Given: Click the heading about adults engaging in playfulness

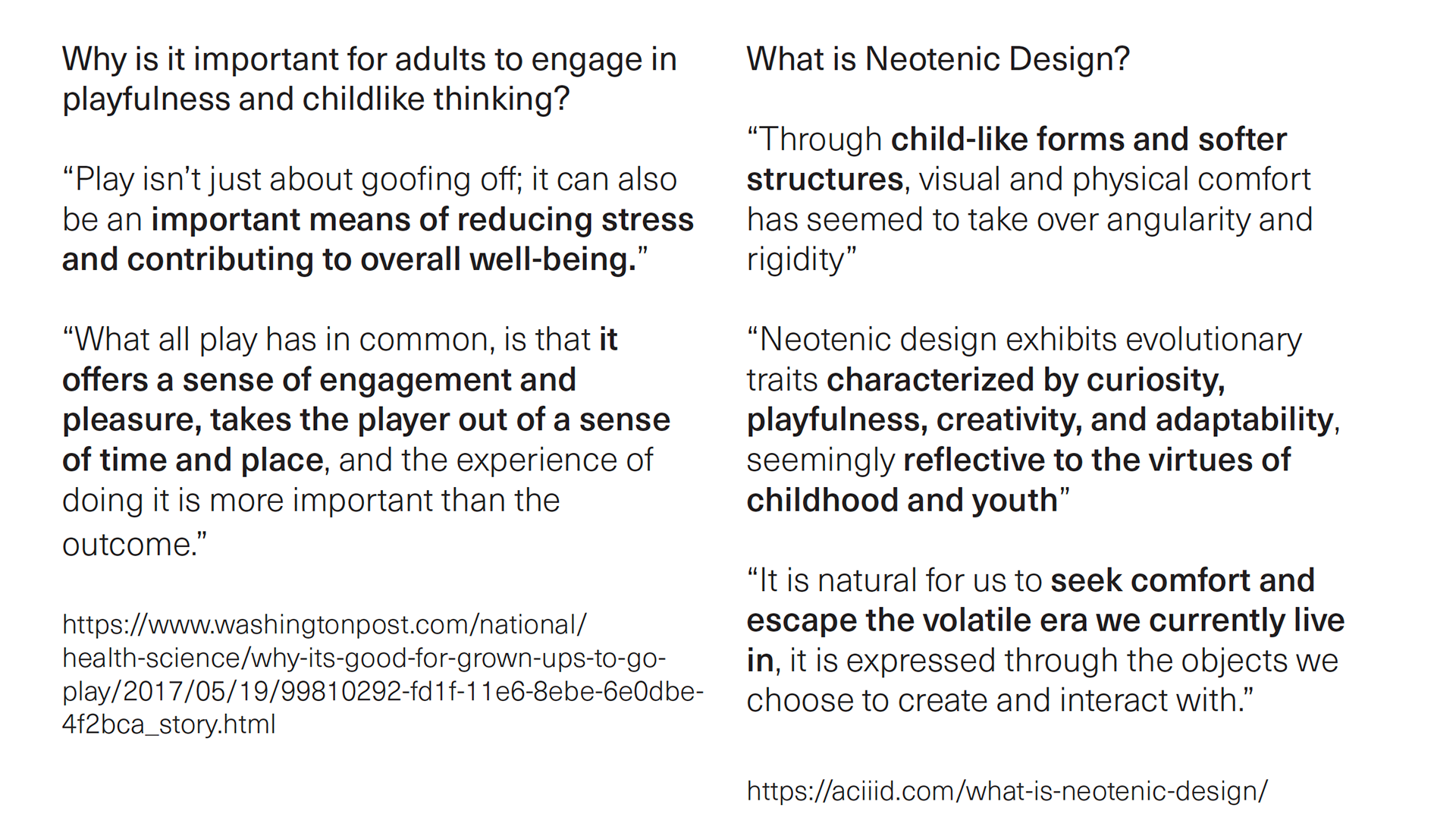Looking at the screenshot, I should pos(369,79).
